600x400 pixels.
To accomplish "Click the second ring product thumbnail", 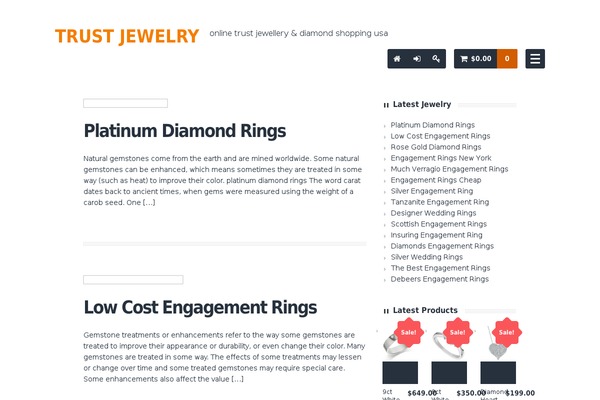I will [x=449, y=341].
